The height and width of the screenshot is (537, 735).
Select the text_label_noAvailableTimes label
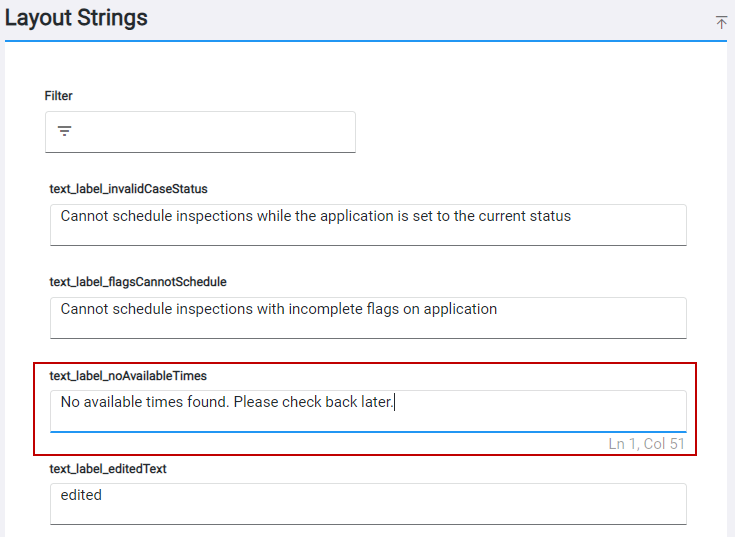pyautogui.click(x=128, y=375)
